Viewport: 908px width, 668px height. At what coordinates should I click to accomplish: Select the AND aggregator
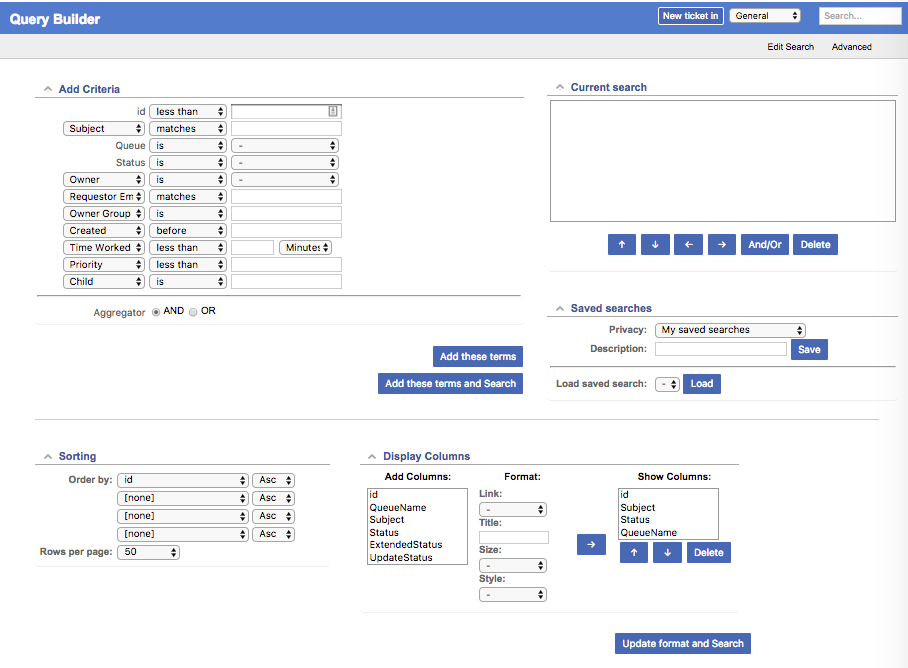click(158, 310)
